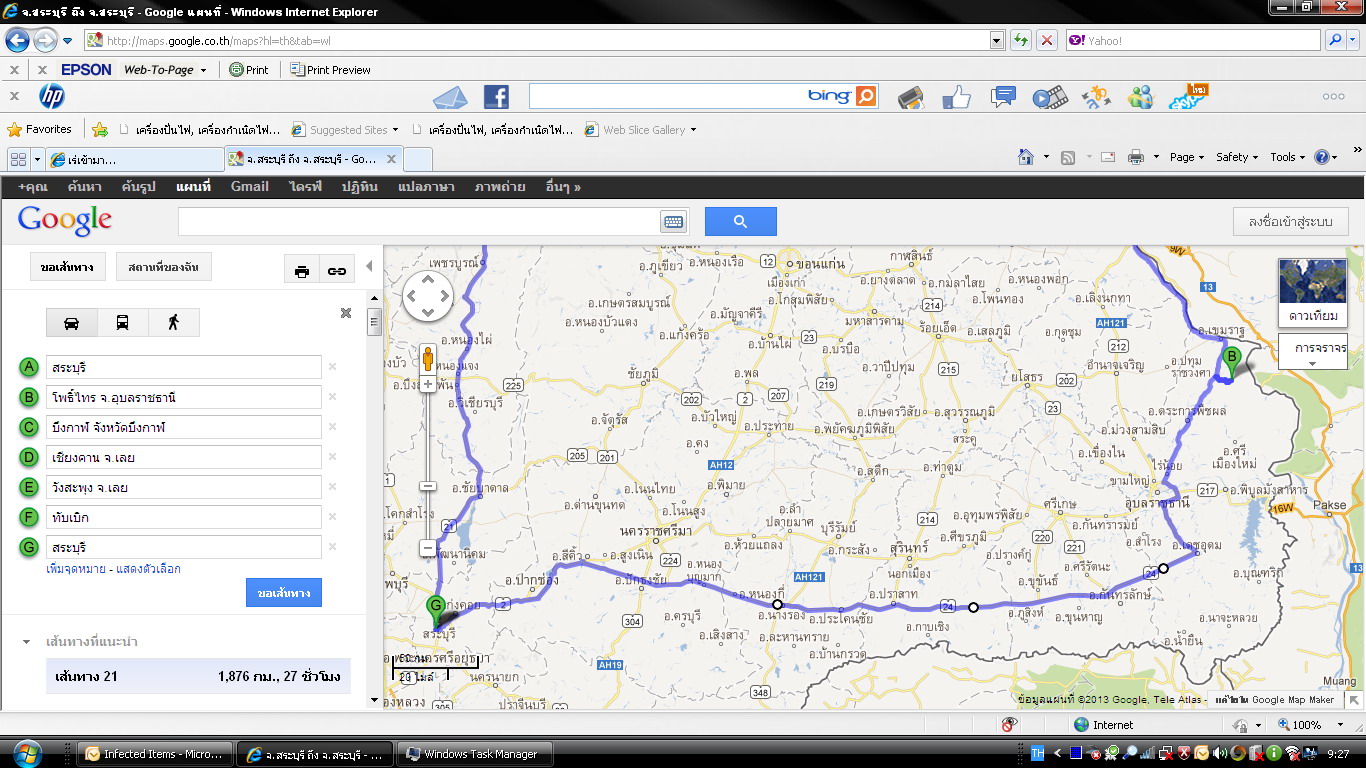Pick up the Street View pegman

click(428, 358)
